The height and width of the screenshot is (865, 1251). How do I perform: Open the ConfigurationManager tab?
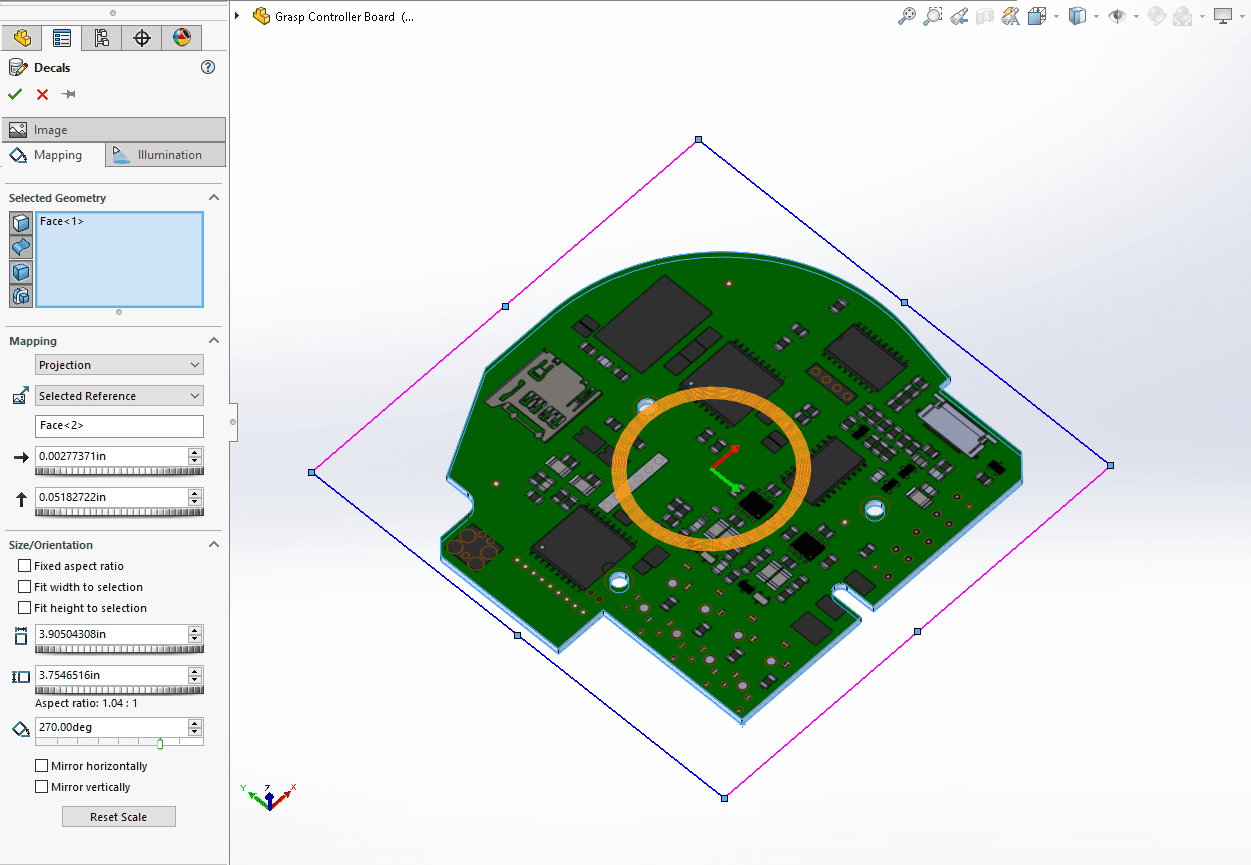tap(102, 38)
